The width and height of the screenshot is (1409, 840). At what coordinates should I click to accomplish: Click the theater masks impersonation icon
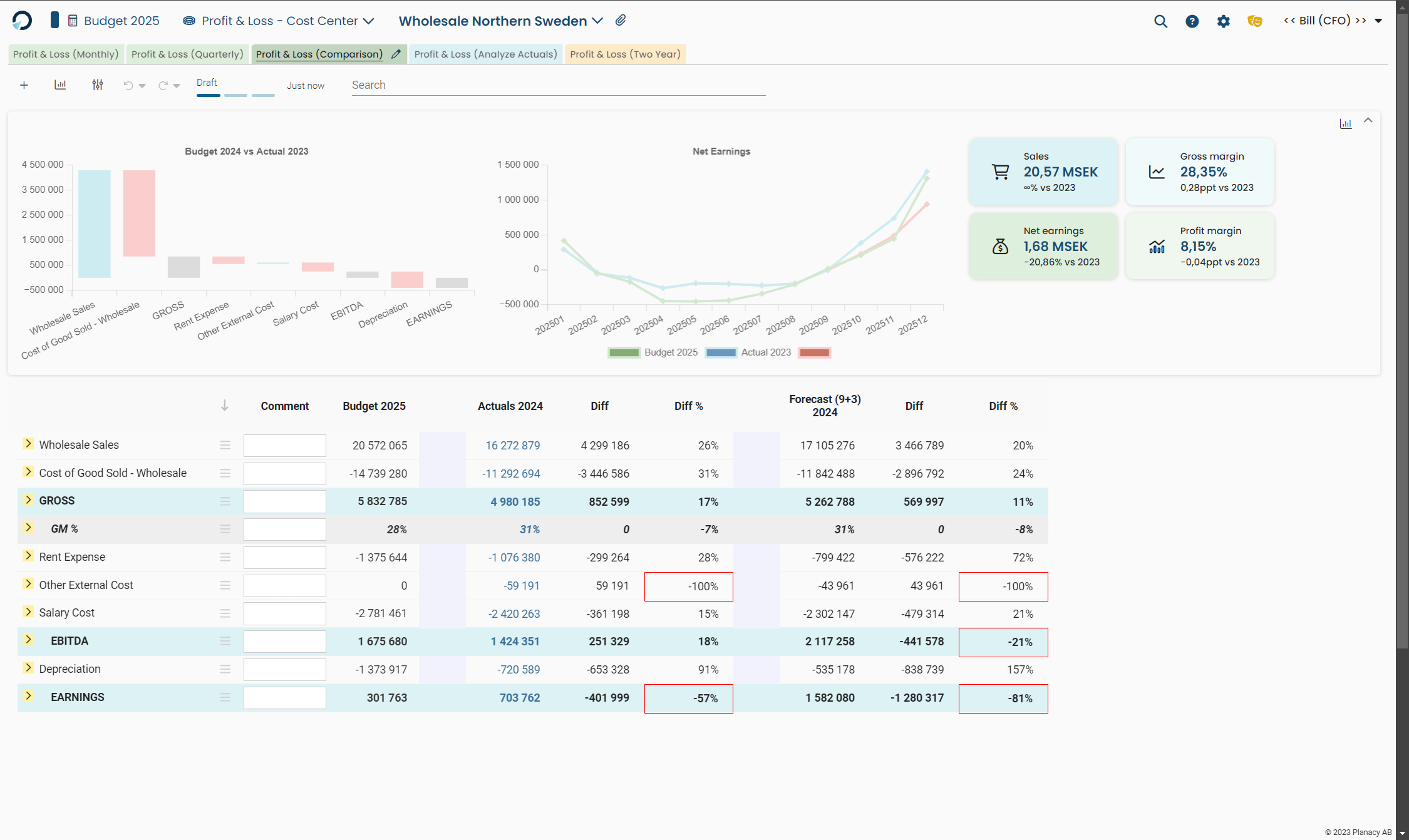1254,21
